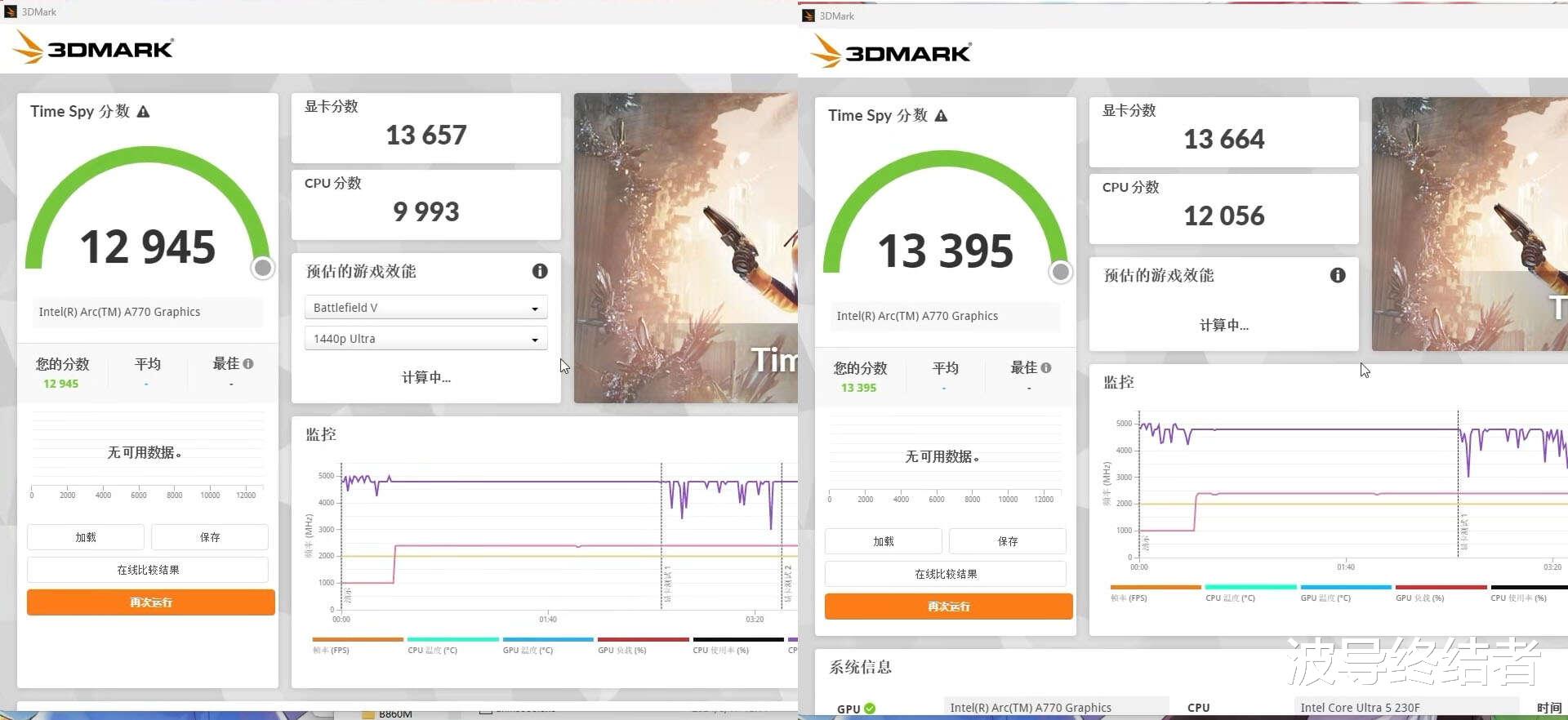Click the 显卡分数 value 13 664
The width and height of the screenshot is (1568, 720).
tap(1224, 139)
